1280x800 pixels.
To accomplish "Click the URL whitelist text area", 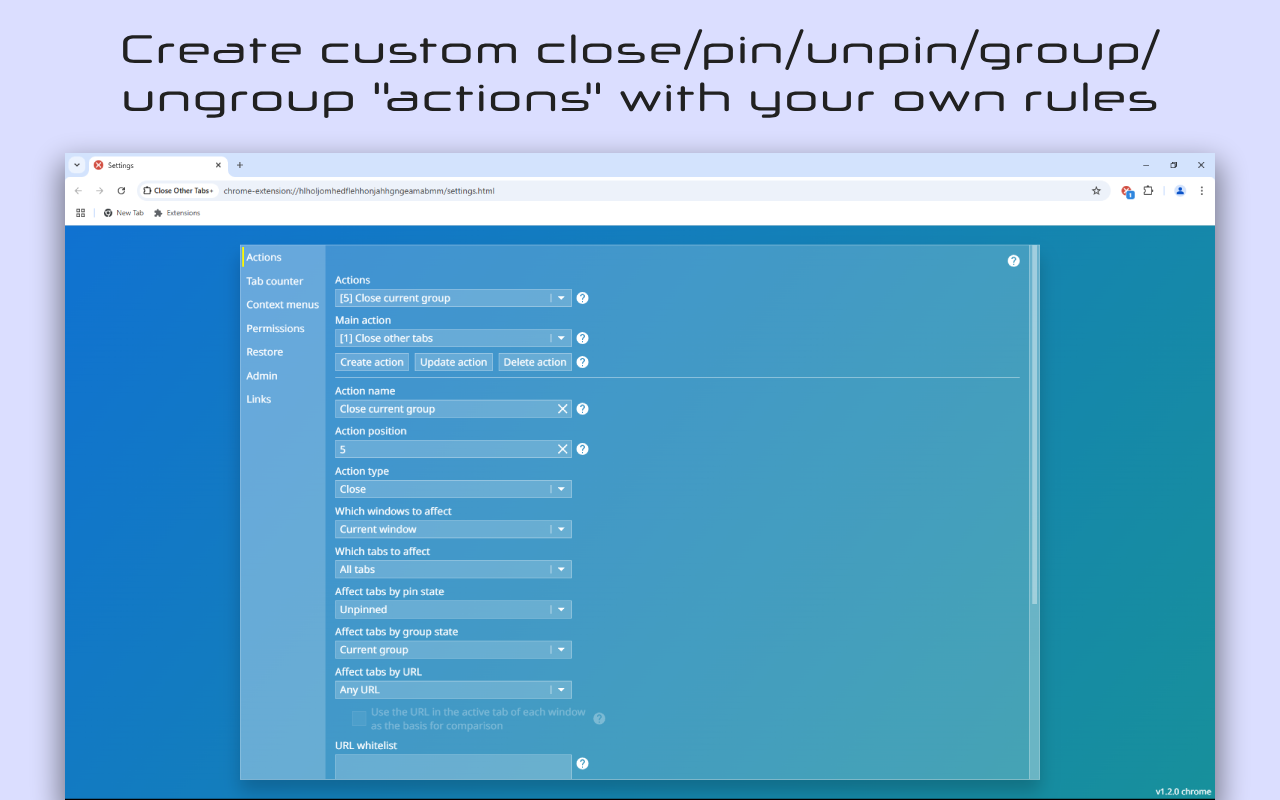I will coord(453,766).
